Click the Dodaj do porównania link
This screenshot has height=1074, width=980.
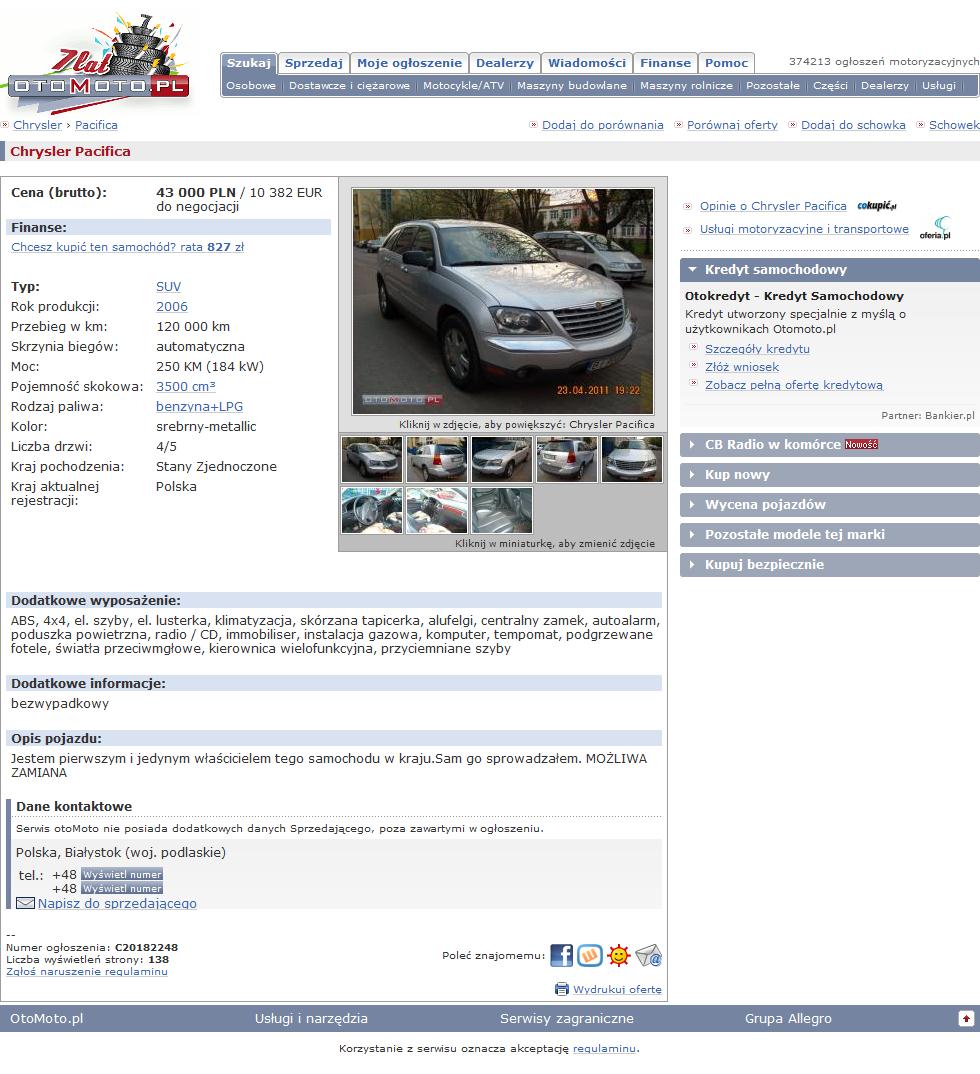pyautogui.click(x=602, y=125)
